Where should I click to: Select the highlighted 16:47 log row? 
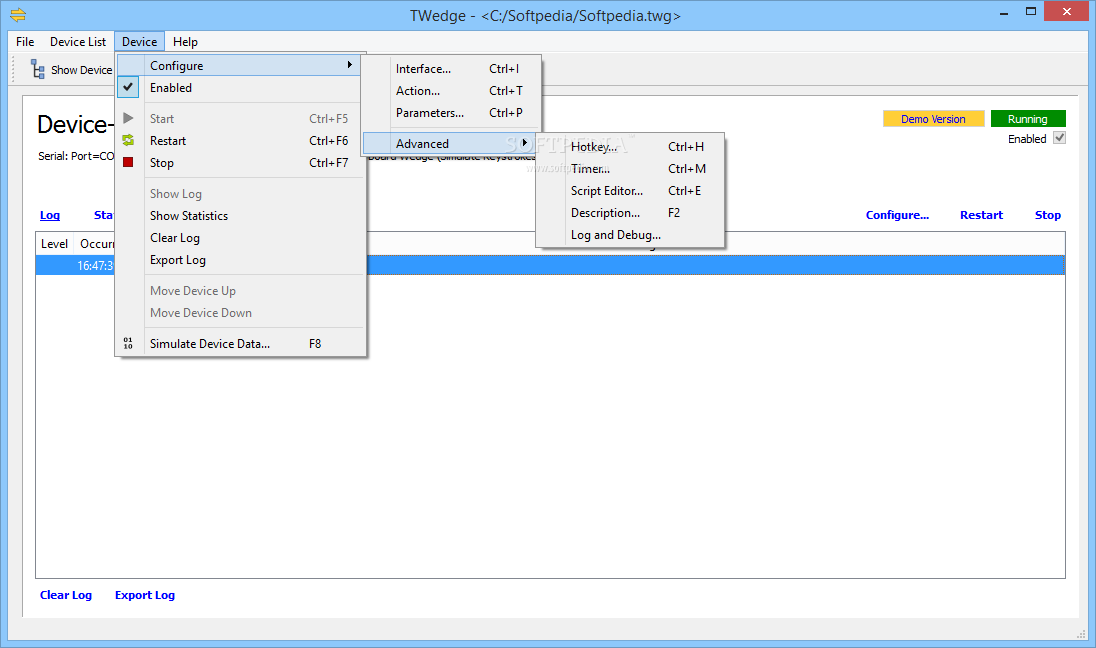(550, 265)
